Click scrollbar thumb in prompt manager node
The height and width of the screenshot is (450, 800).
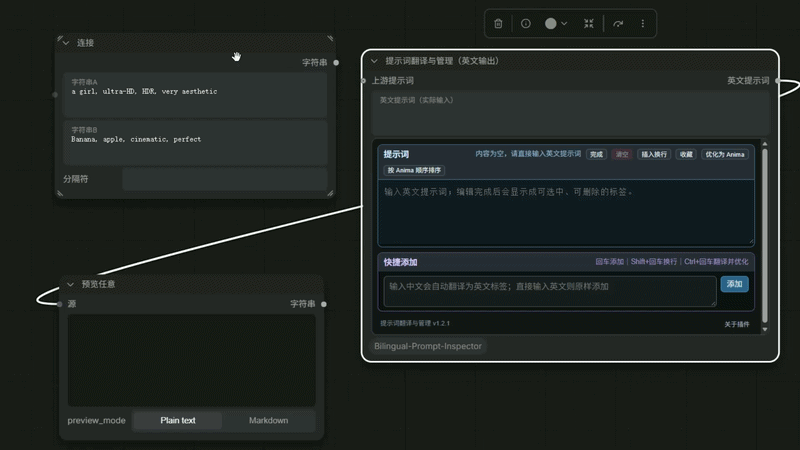(x=764, y=235)
